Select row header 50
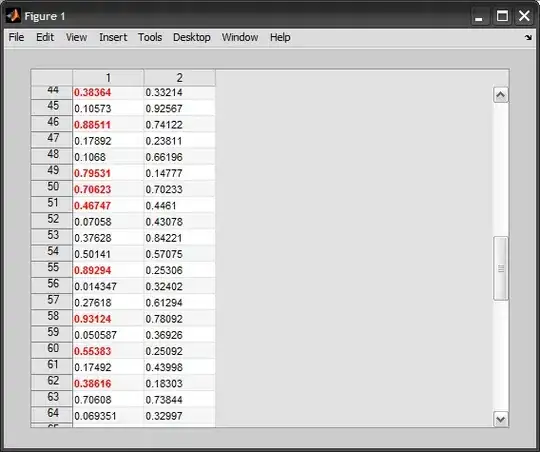This screenshot has width=540, height=452. pyautogui.click(x=52, y=187)
